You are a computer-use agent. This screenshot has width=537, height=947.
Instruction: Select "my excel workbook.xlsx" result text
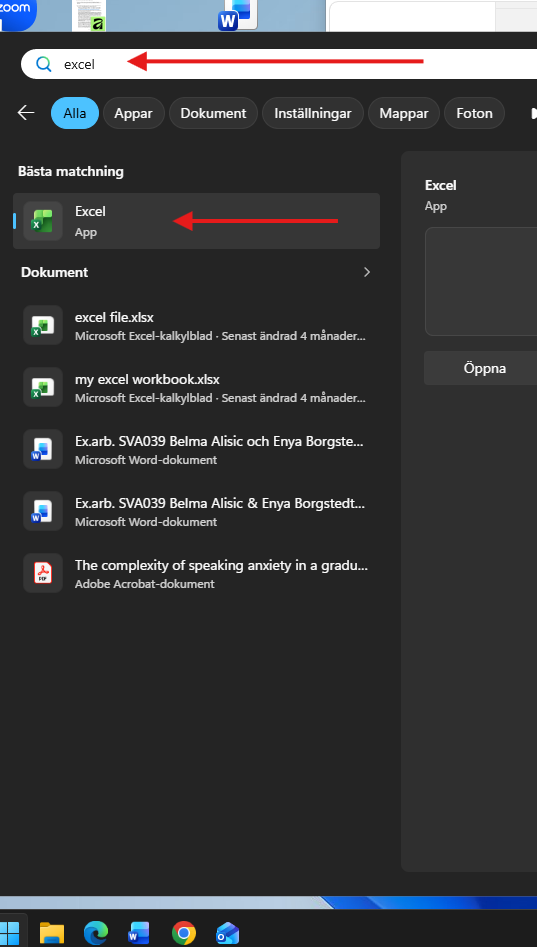[x=147, y=380]
